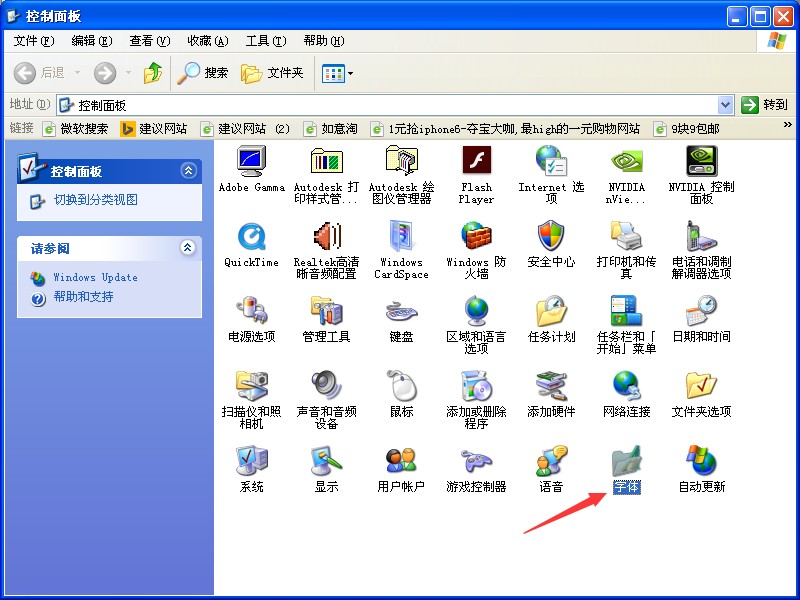Viewport: 800px width, 600px height.
Task: Open the 工具(T) menu
Action: point(266,41)
